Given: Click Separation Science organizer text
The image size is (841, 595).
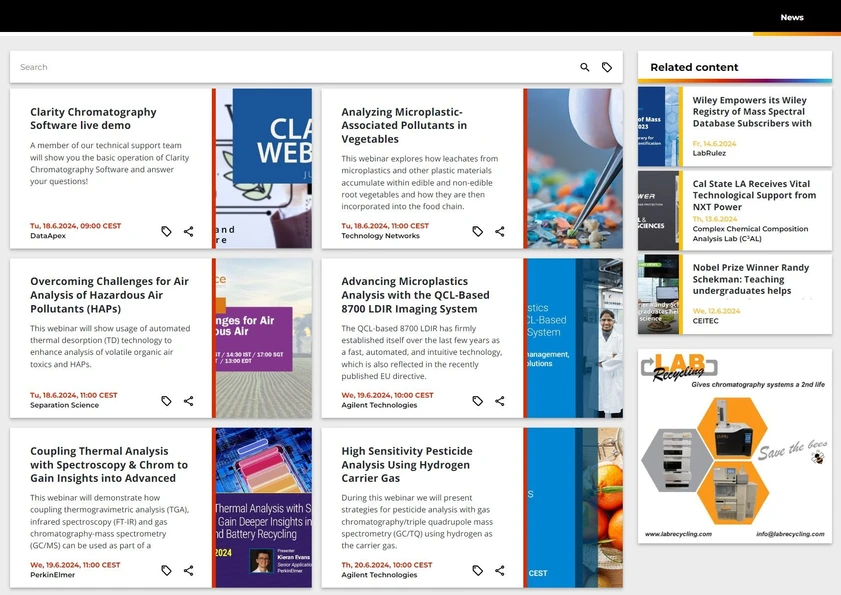Looking at the screenshot, I should [64, 405].
